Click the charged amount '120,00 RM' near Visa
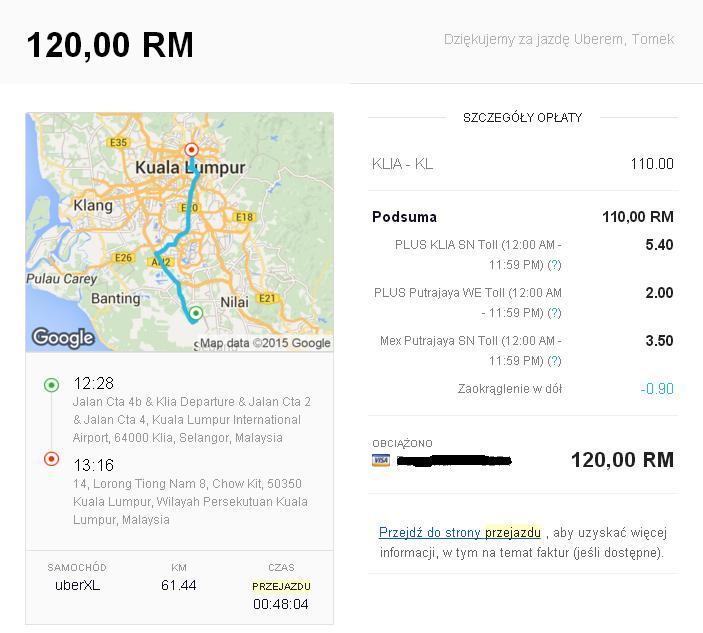The image size is (703, 633). point(622,460)
